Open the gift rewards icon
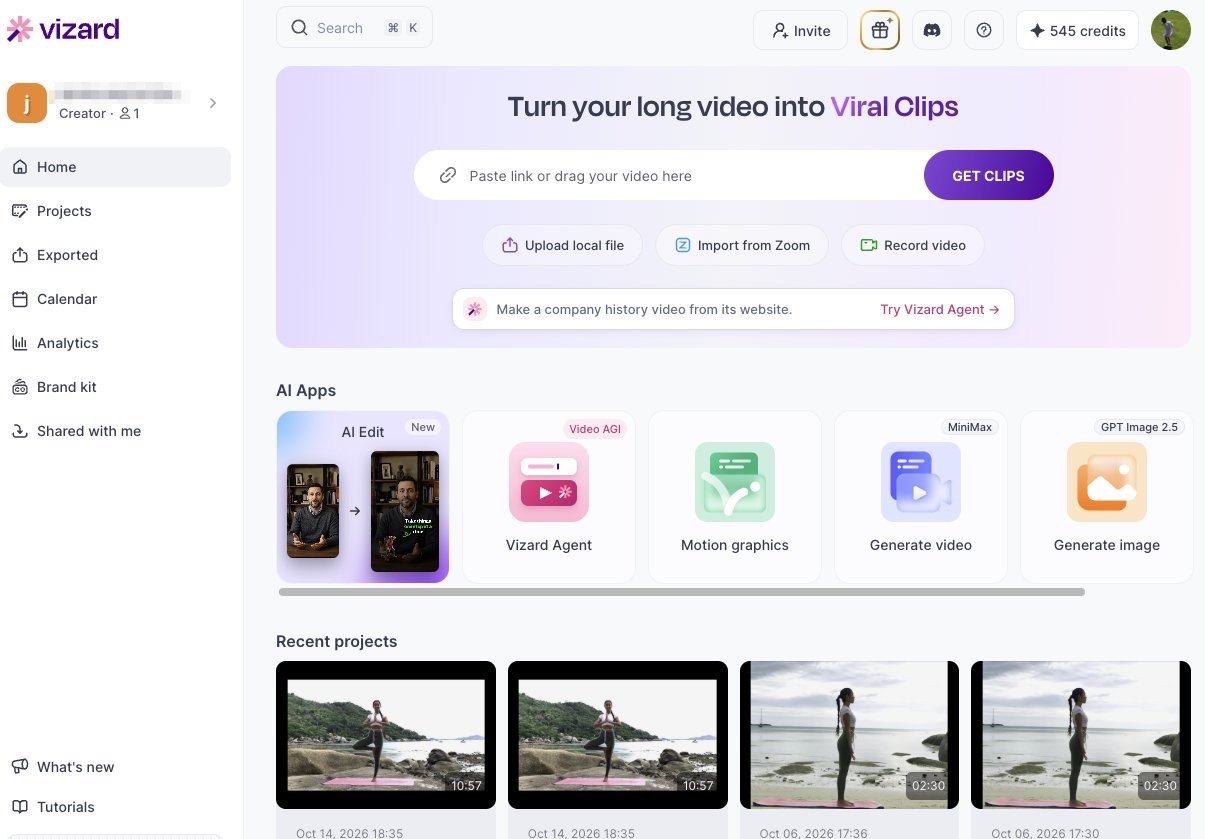The image size is (1205, 839). click(880, 30)
